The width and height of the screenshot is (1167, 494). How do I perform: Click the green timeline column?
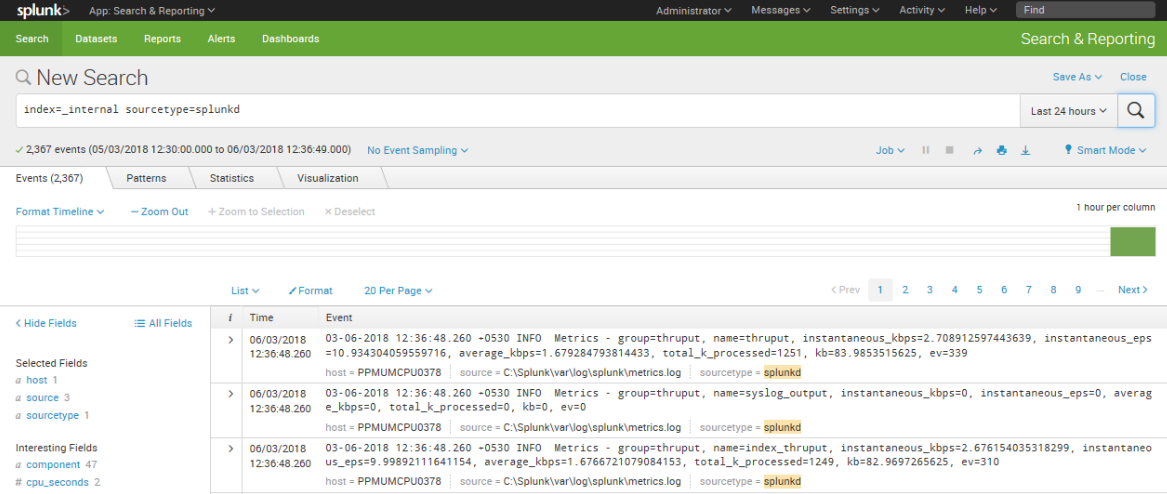pos(1133,242)
